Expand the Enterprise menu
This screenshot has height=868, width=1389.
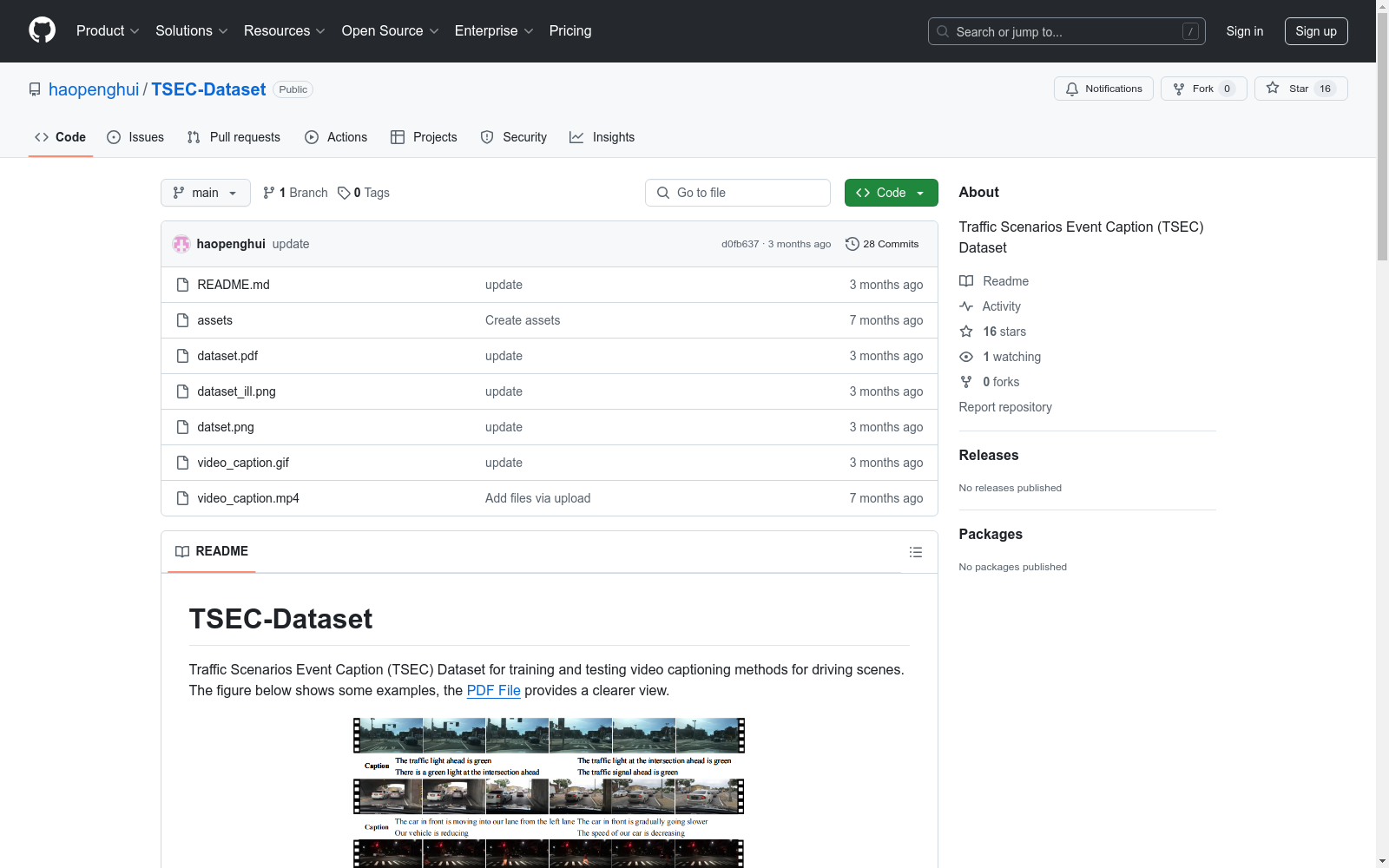pos(494,31)
